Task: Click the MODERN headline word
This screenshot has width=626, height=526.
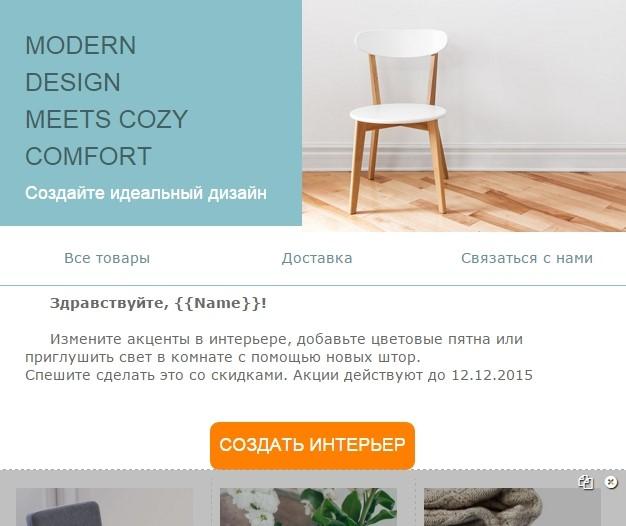Action: click(x=81, y=45)
